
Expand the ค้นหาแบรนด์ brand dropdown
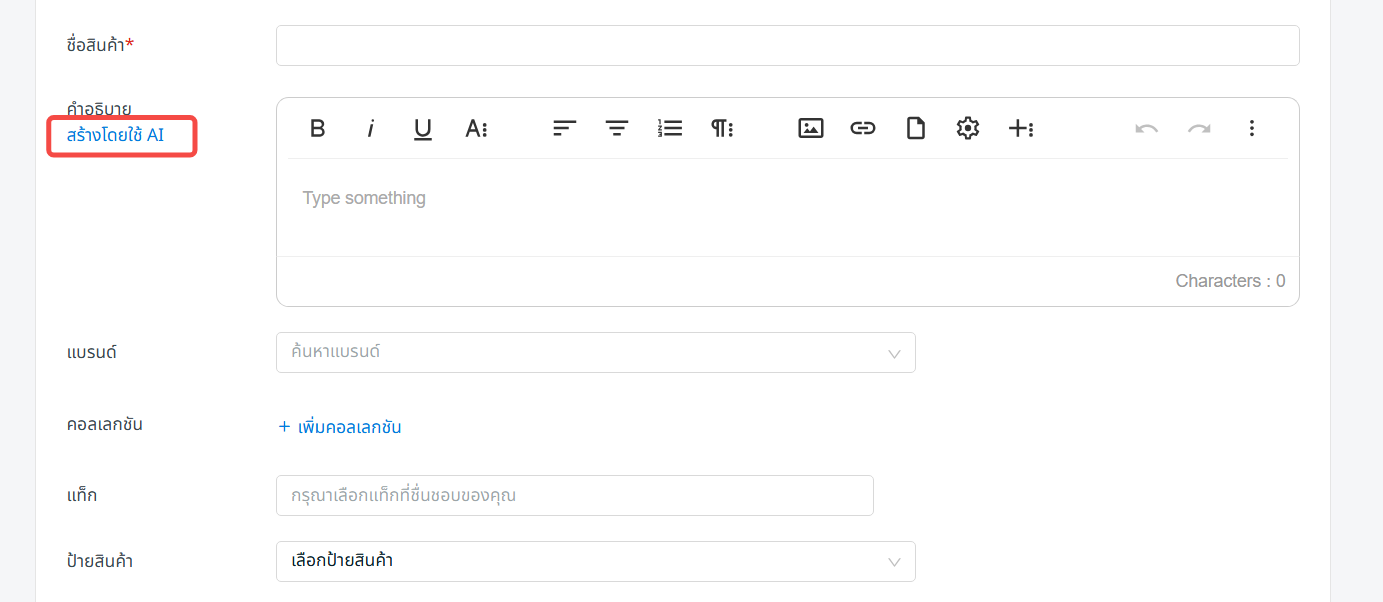[596, 353]
